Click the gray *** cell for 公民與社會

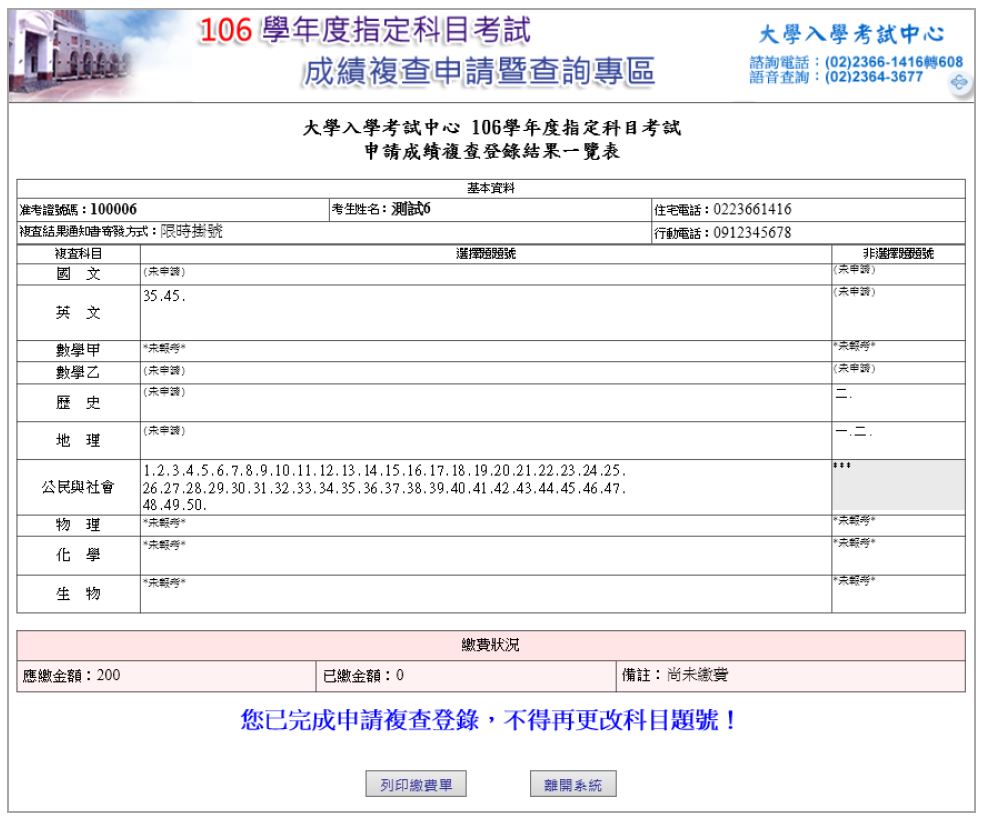tap(899, 485)
